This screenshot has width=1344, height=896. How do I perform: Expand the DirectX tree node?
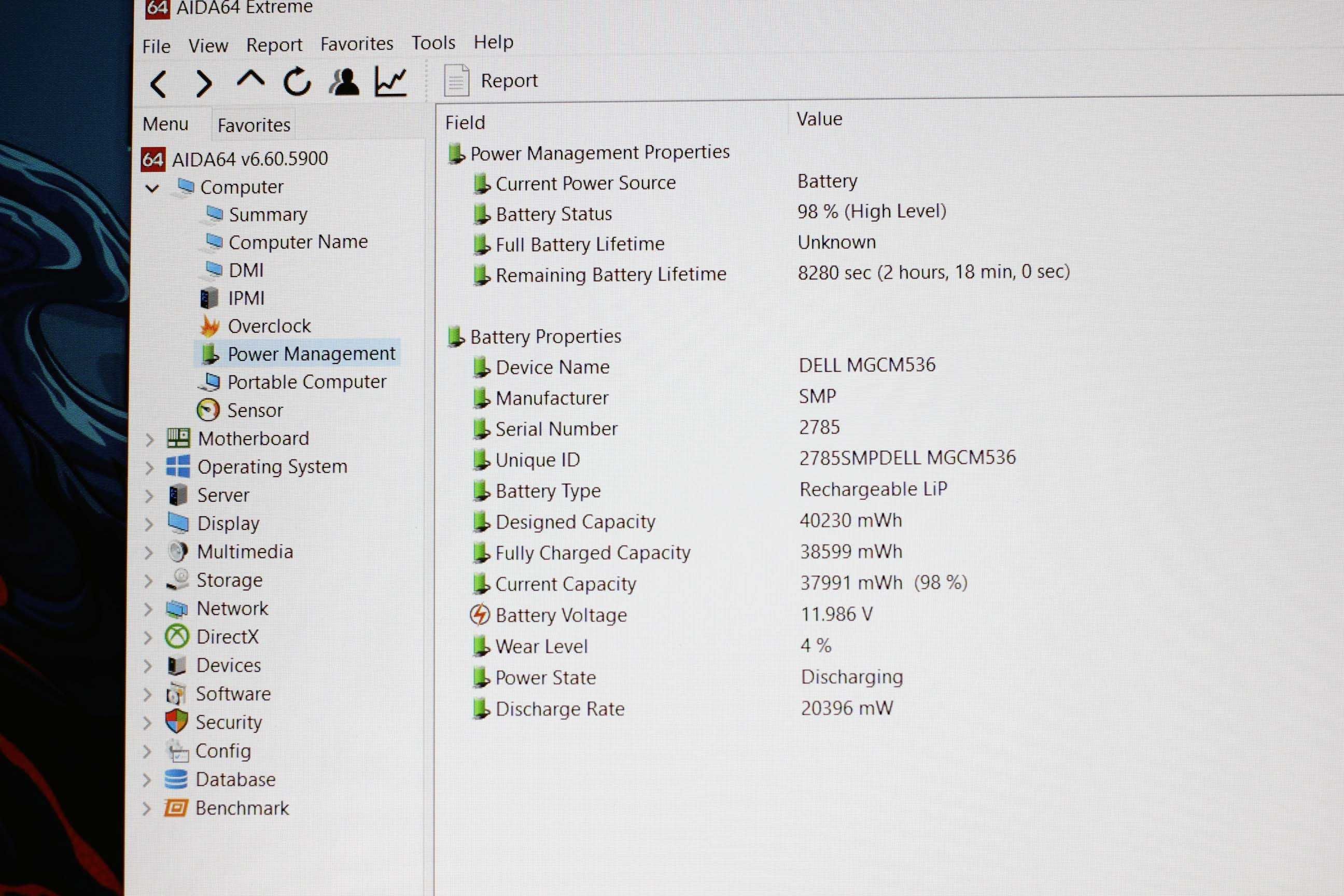click(x=148, y=638)
